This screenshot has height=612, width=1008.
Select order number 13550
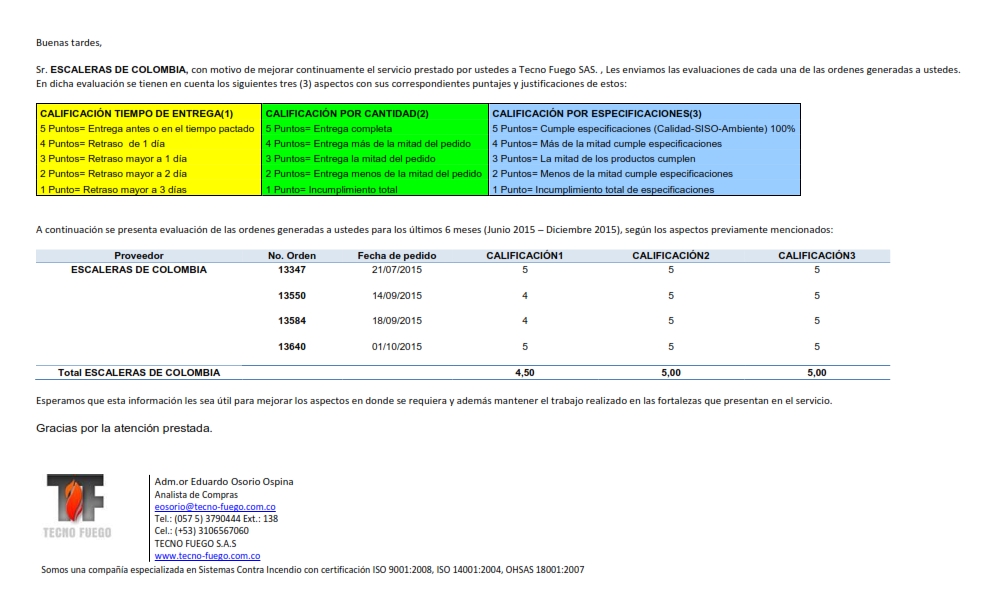point(292,296)
